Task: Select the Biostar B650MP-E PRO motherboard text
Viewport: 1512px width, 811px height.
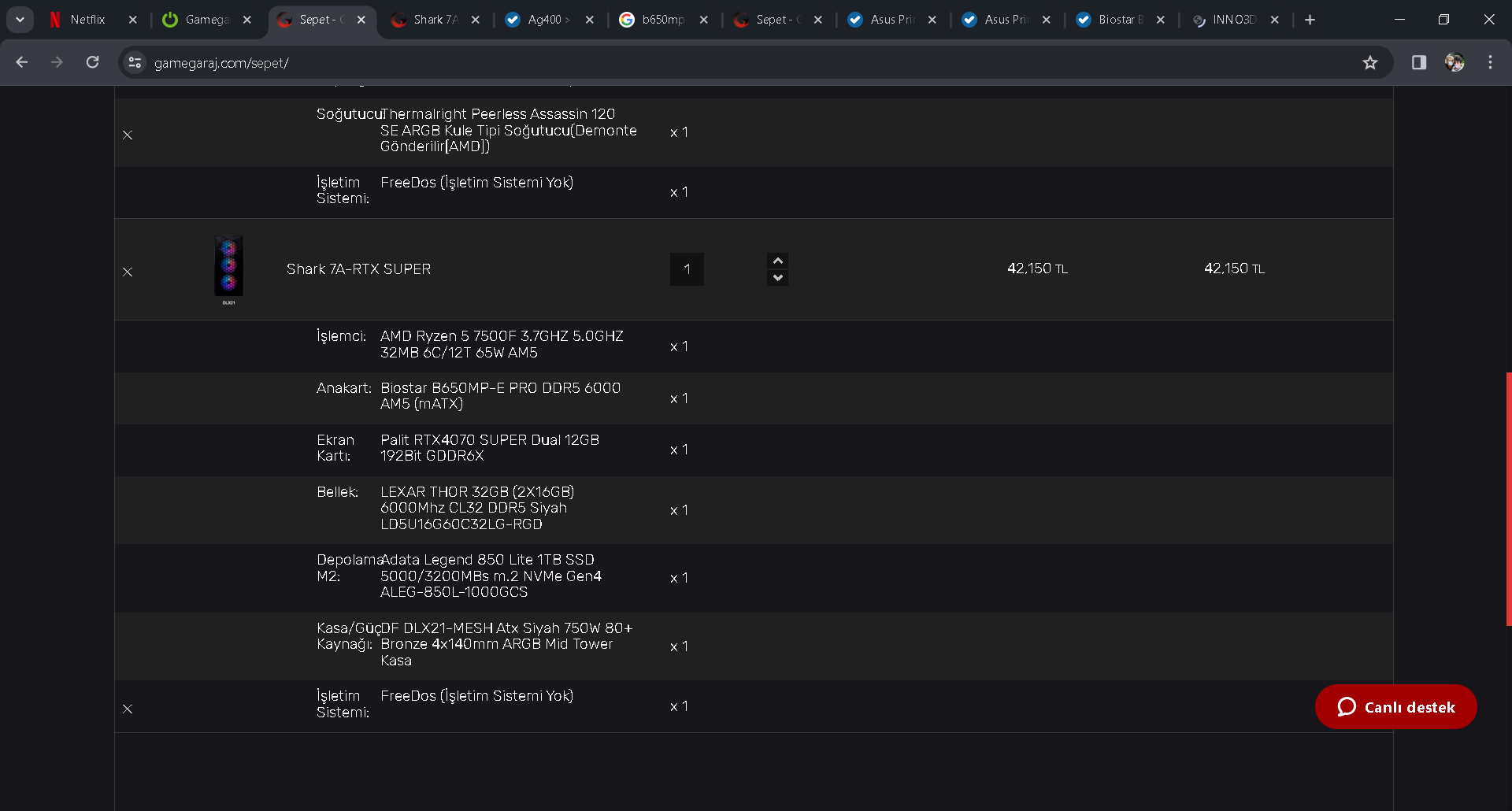Action: click(x=500, y=396)
